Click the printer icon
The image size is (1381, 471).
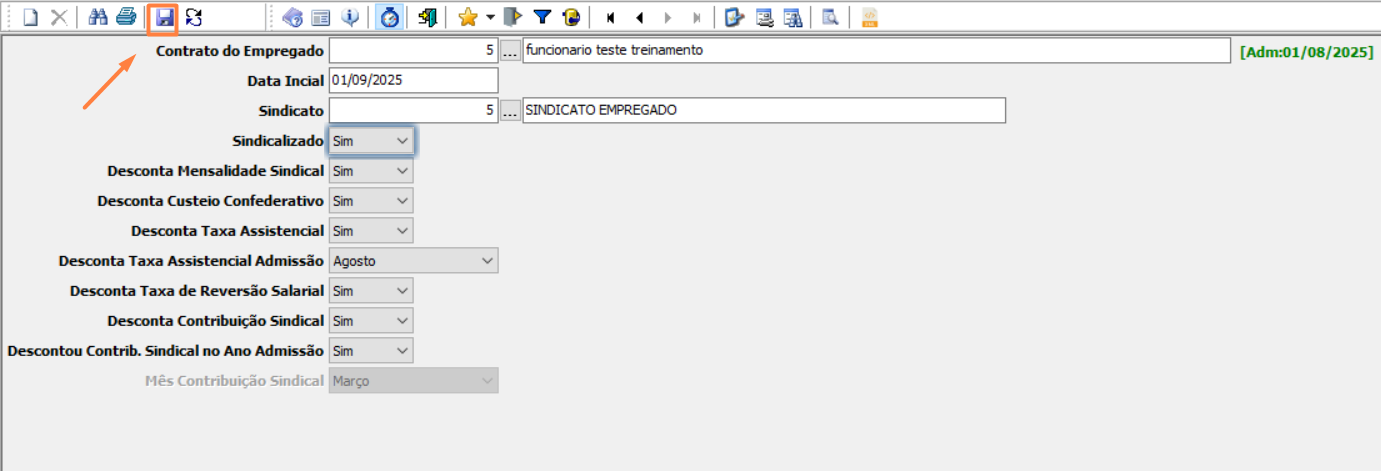[125, 17]
